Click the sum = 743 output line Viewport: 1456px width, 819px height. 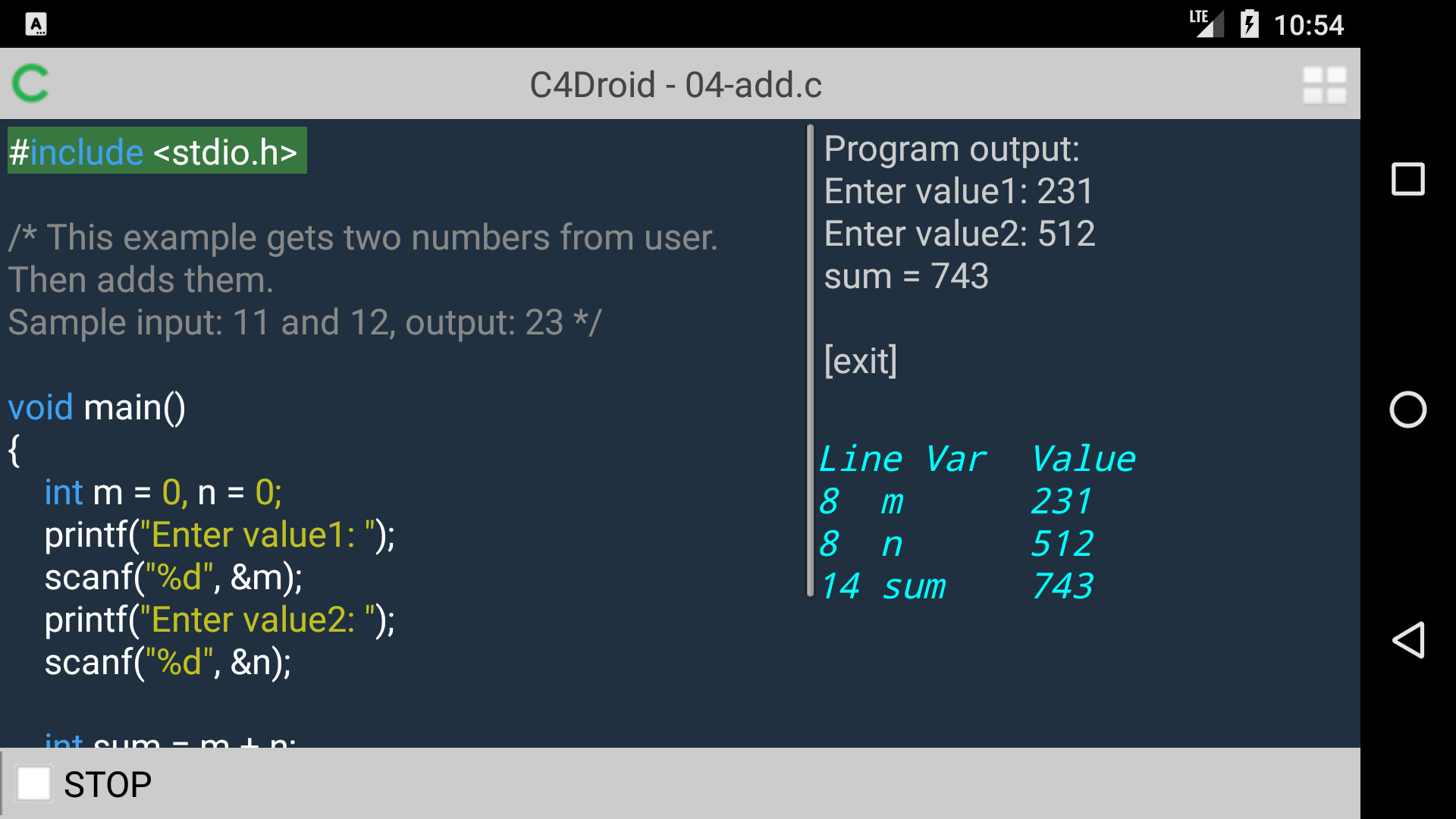905,276
